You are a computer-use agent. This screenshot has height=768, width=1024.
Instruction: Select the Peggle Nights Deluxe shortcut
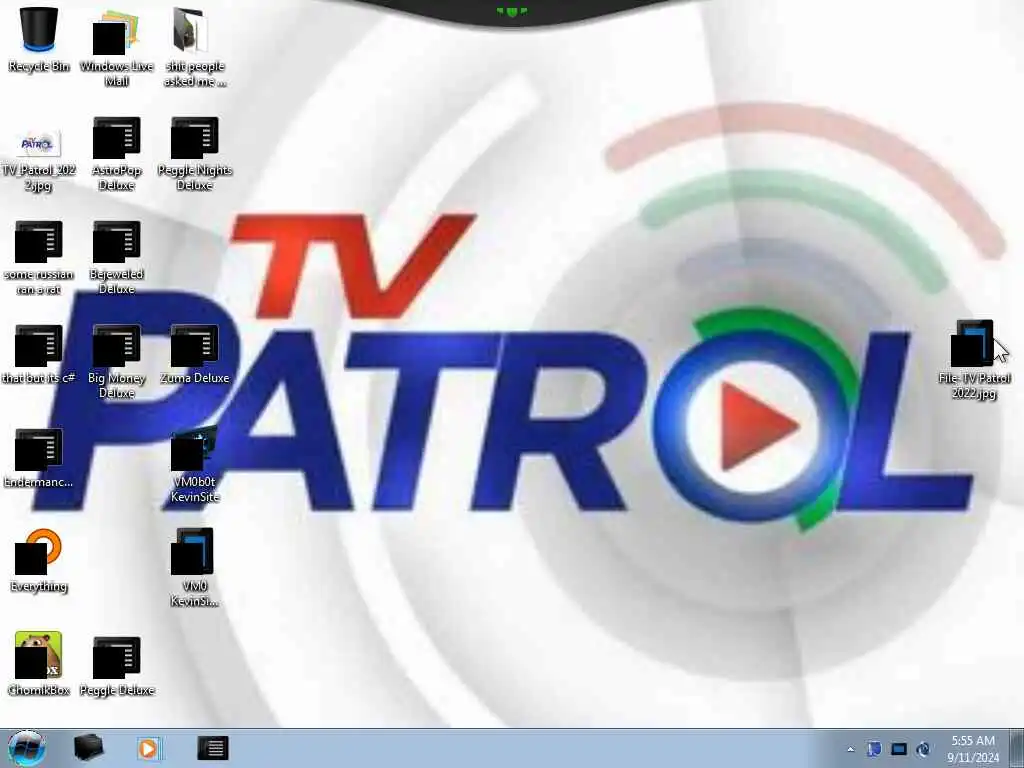[195, 154]
